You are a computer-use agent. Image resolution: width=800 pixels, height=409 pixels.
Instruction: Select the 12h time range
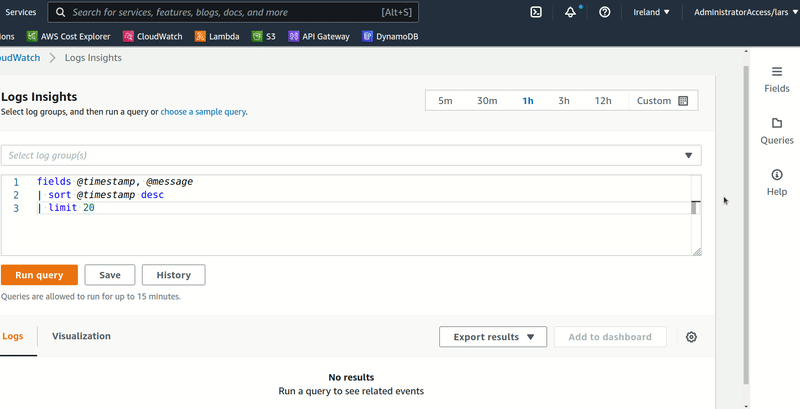point(603,100)
